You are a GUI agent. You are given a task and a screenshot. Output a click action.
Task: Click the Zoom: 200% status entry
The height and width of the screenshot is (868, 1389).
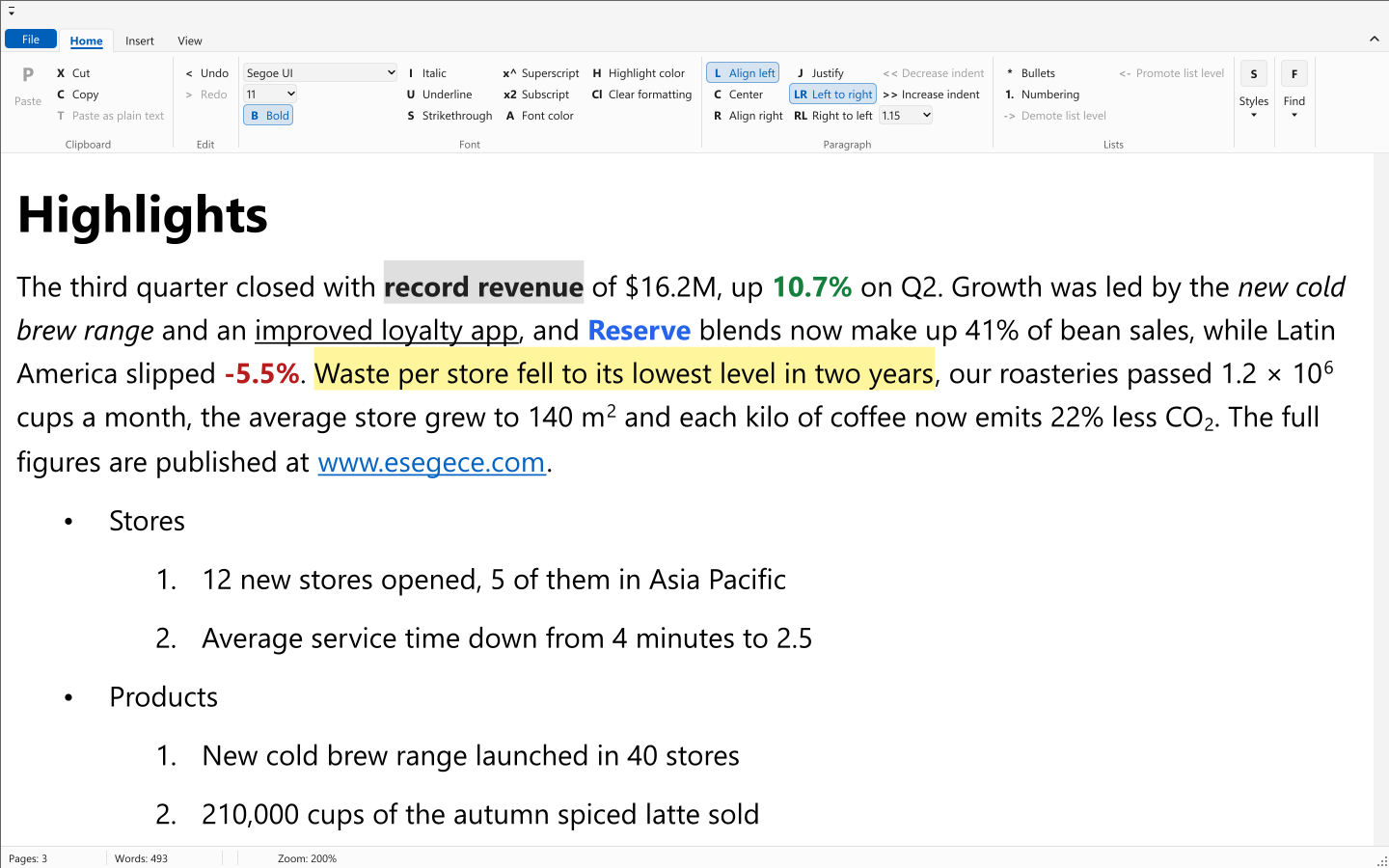tap(307, 858)
